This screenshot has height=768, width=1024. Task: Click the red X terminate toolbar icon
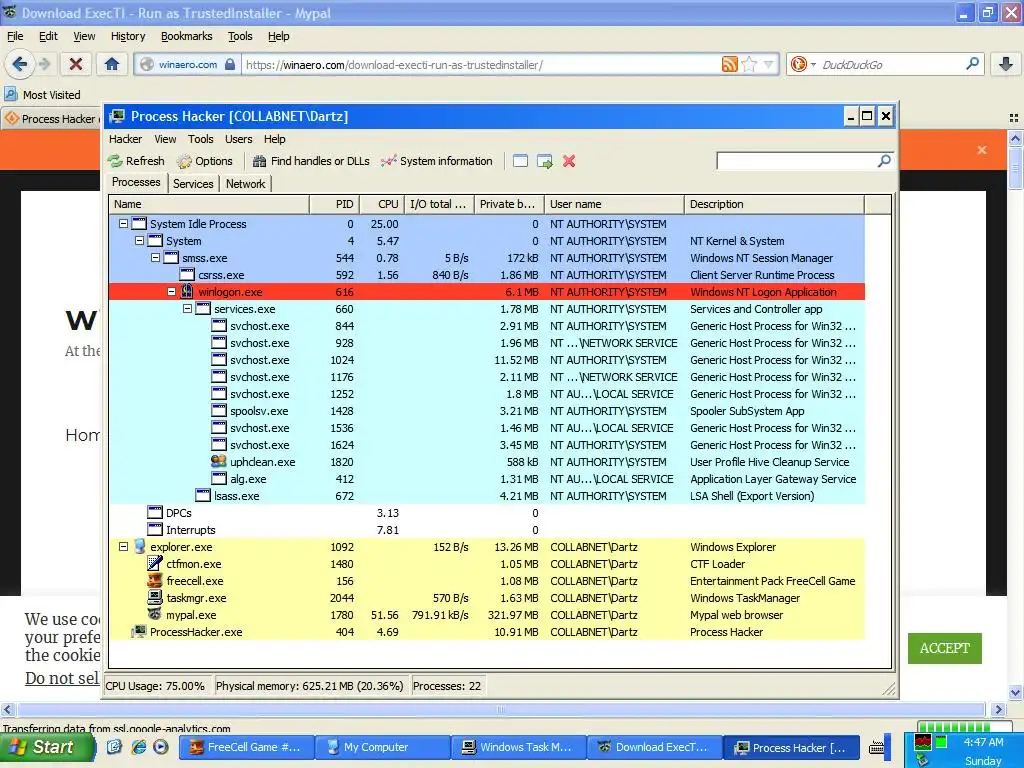click(x=569, y=161)
